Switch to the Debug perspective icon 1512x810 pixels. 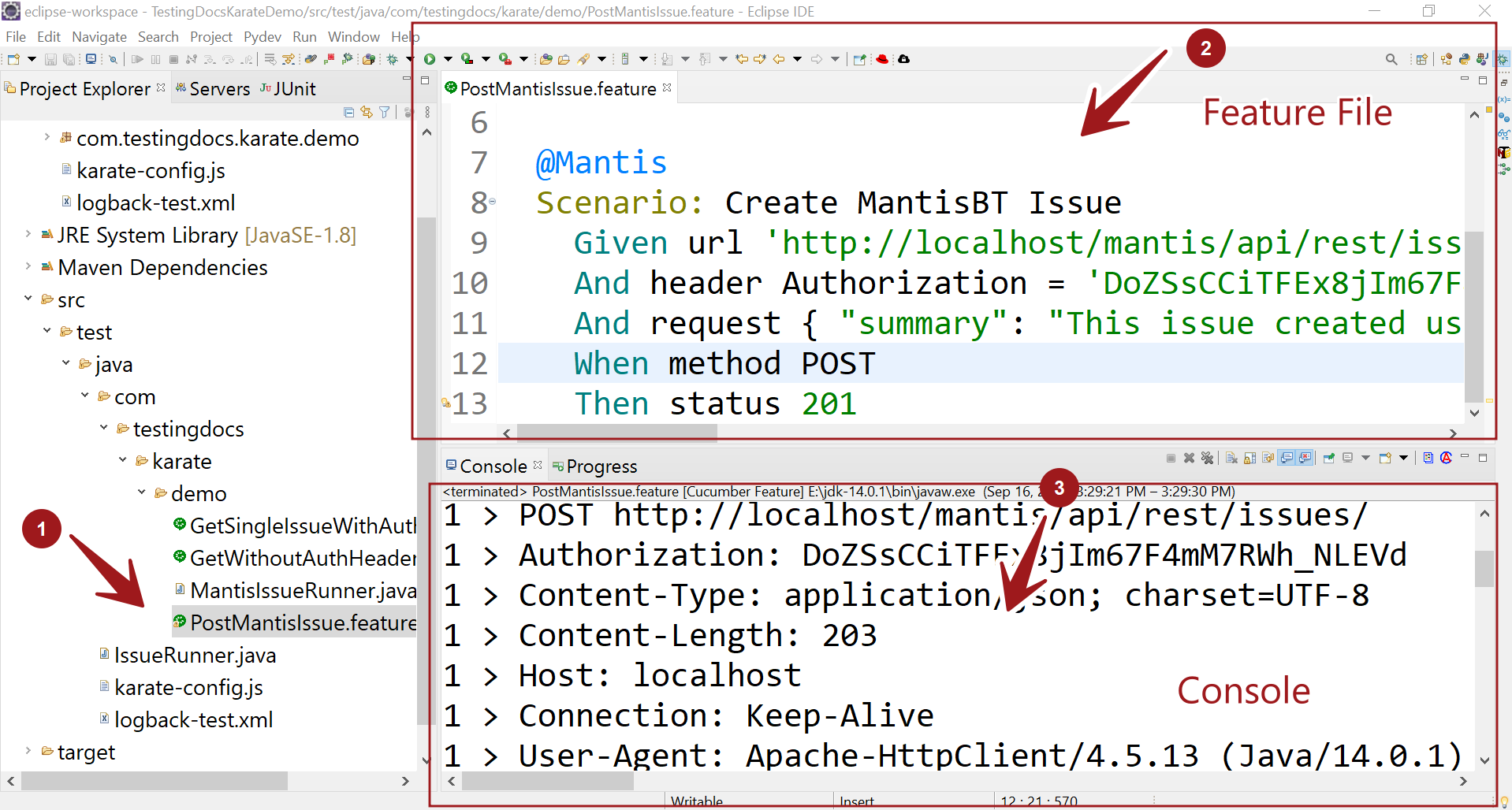click(x=1503, y=59)
